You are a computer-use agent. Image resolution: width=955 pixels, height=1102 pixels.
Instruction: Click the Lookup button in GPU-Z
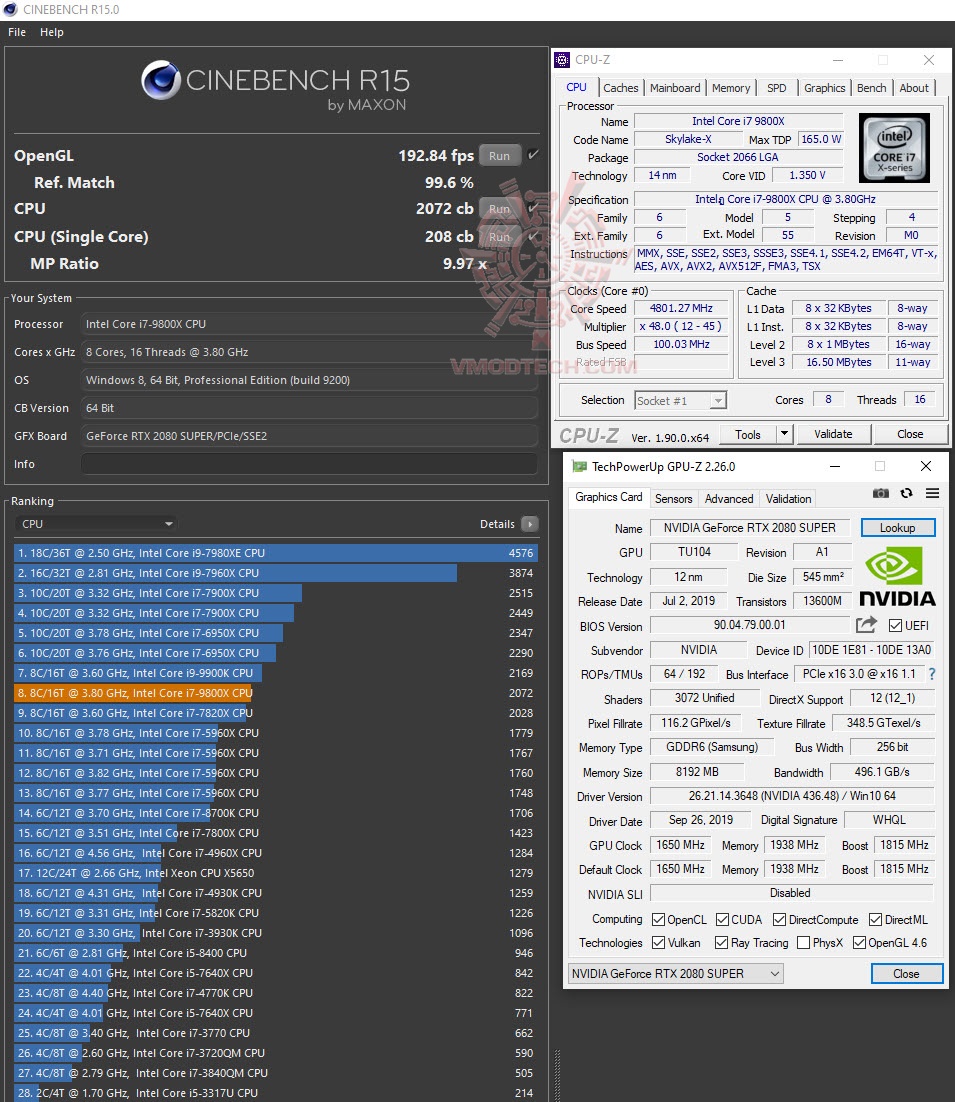[x=897, y=528]
